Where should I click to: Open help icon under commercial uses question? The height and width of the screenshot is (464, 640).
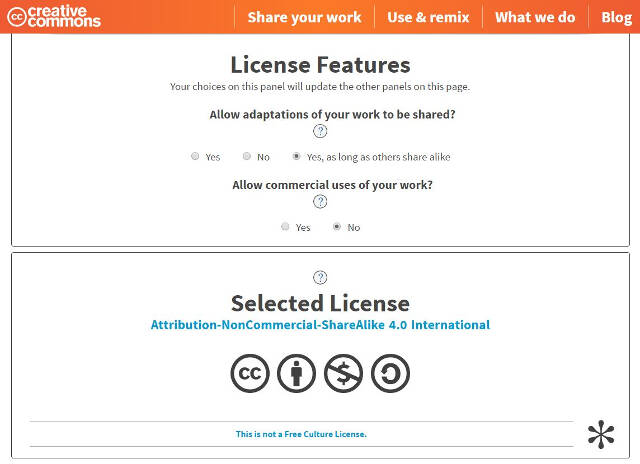click(x=320, y=201)
